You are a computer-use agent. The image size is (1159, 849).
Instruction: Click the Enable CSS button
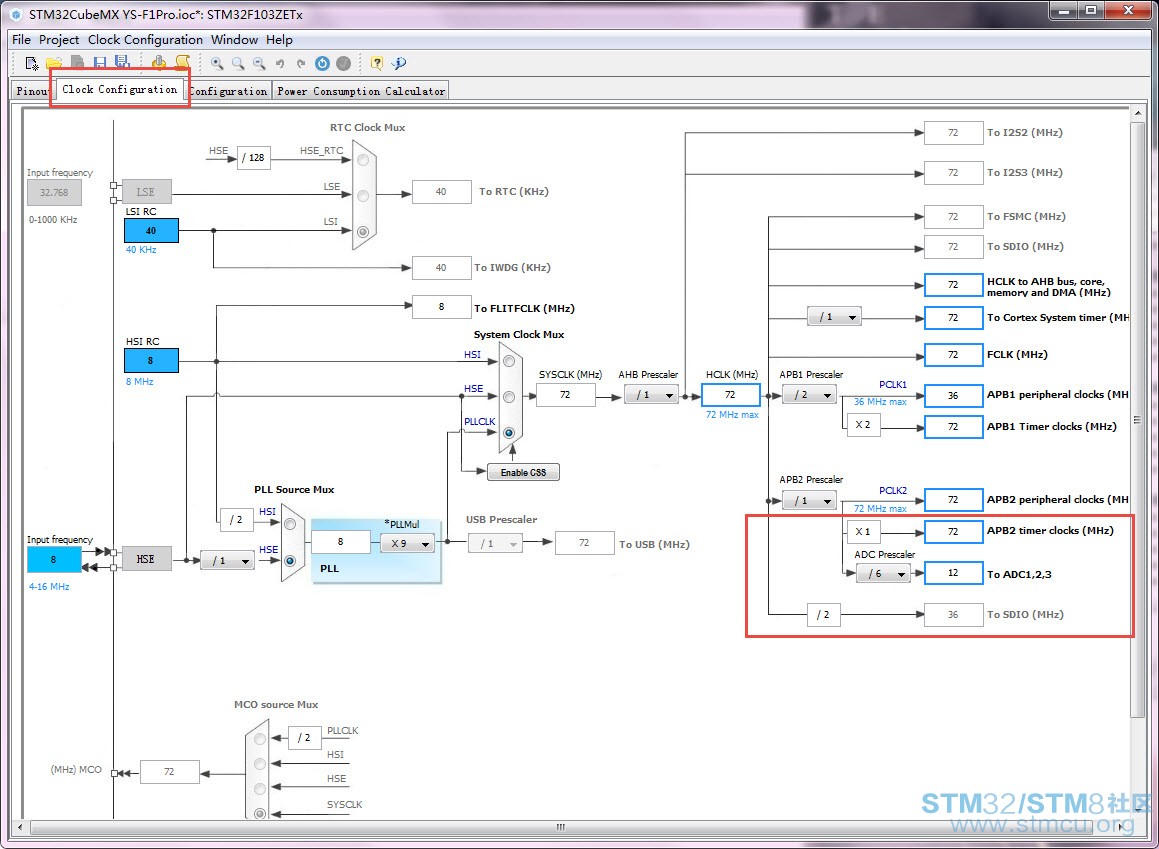point(523,472)
